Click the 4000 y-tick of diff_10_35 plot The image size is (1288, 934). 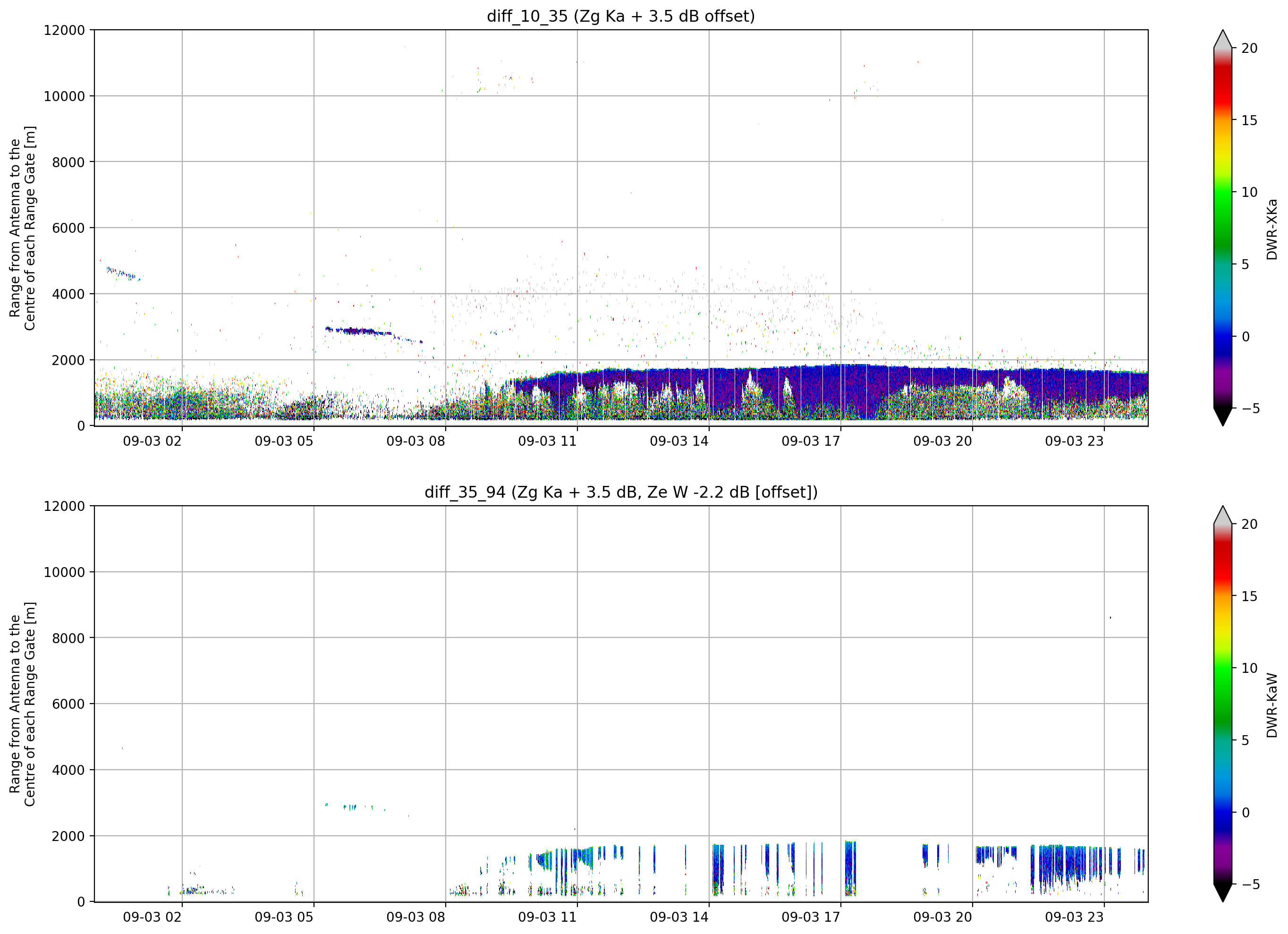[x=68, y=294]
